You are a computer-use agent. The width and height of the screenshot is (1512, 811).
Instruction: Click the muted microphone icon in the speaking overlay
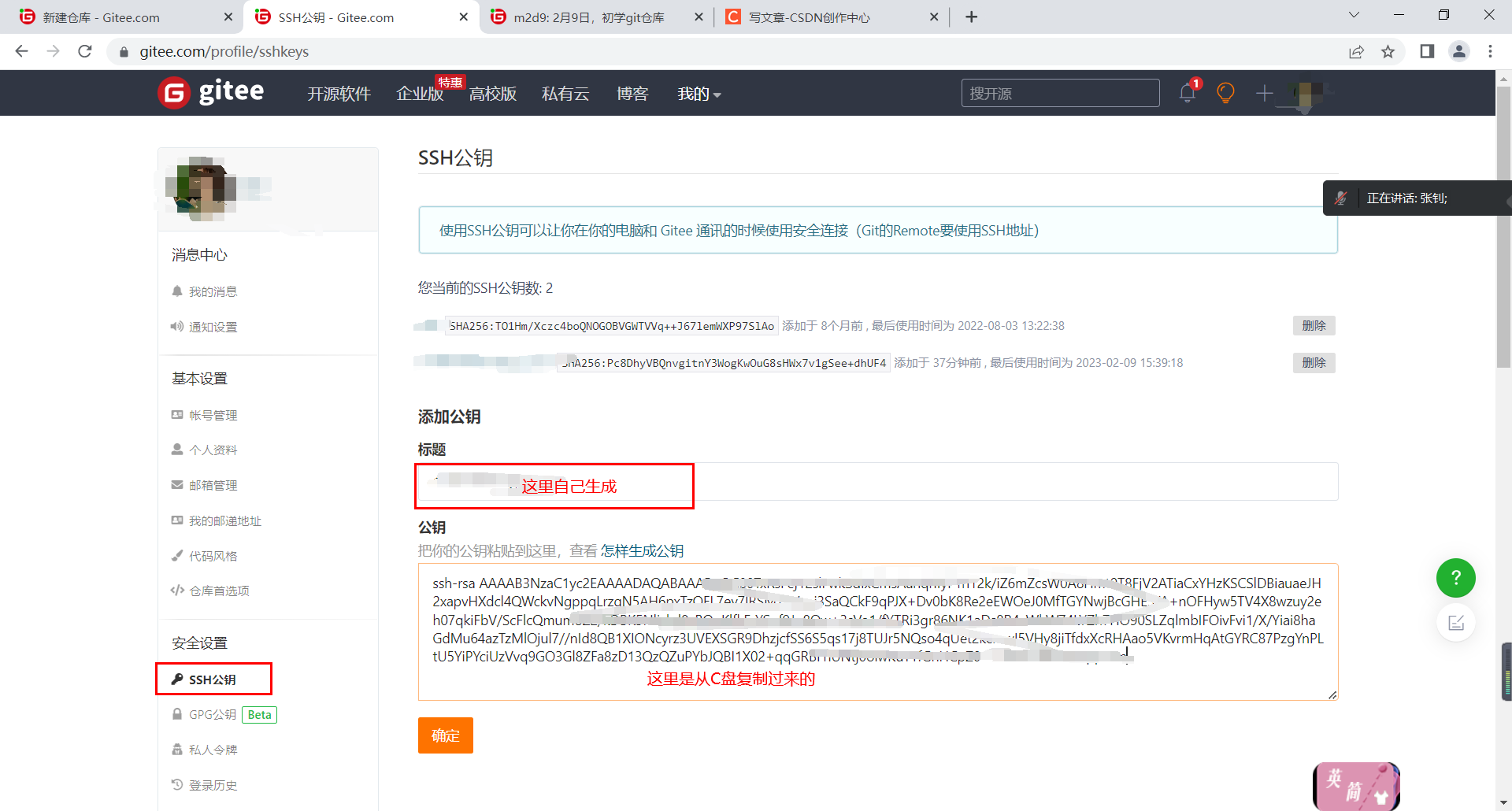(1342, 198)
